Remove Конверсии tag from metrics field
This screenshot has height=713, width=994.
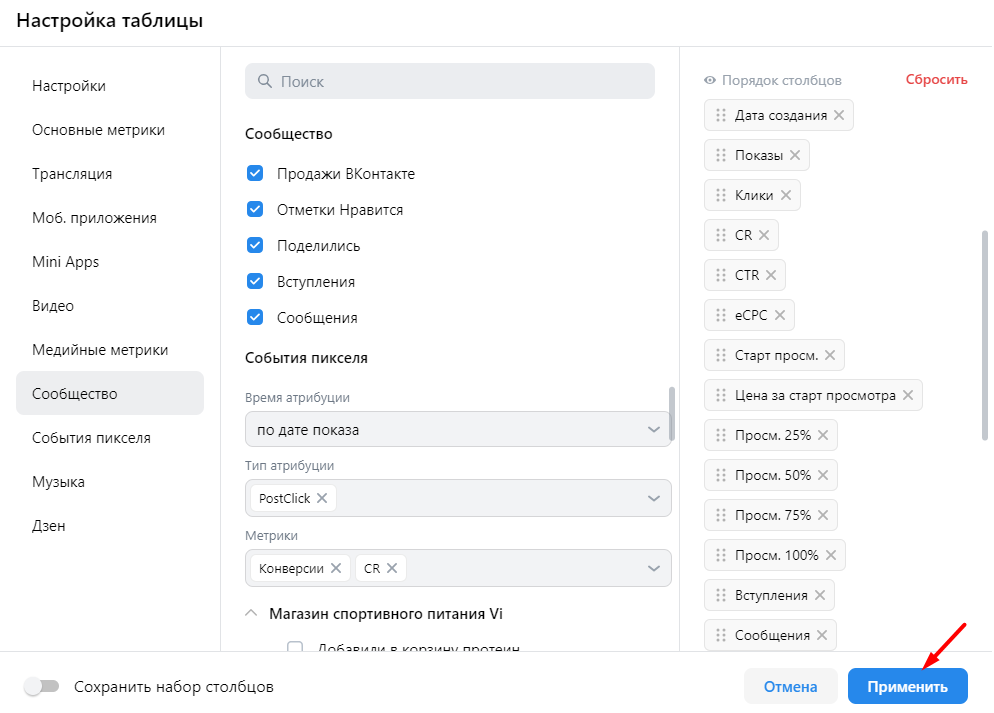click(x=336, y=568)
